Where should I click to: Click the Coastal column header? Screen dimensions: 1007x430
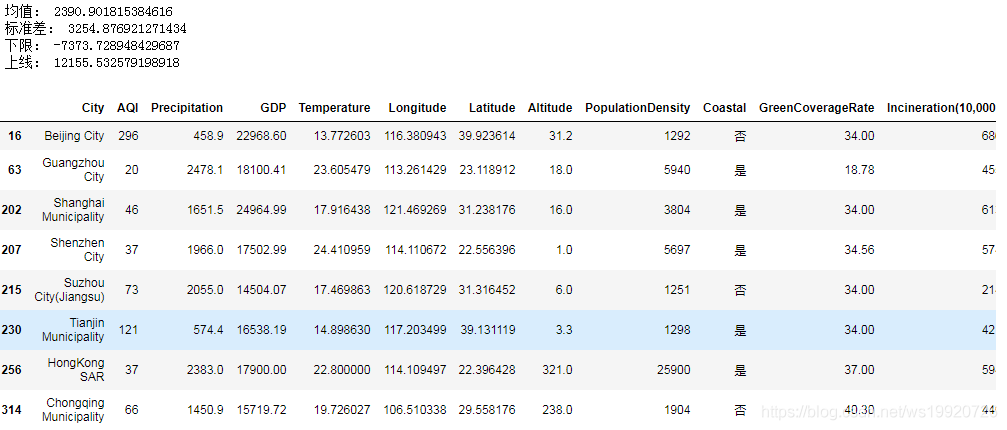pos(724,108)
